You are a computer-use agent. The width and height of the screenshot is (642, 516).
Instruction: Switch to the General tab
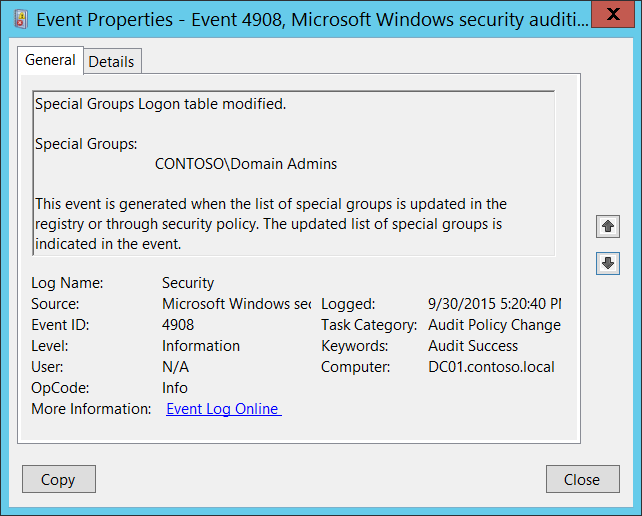coord(50,60)
